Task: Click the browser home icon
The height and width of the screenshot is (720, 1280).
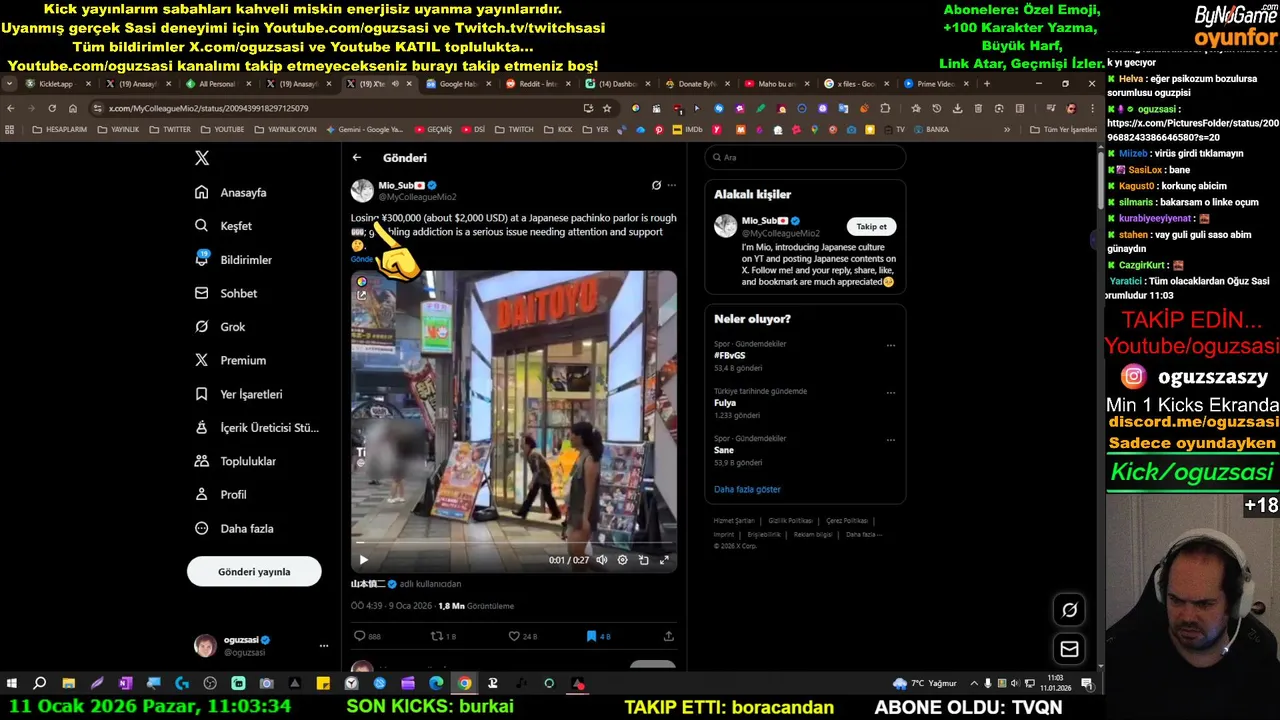Action: click(73, 108)
